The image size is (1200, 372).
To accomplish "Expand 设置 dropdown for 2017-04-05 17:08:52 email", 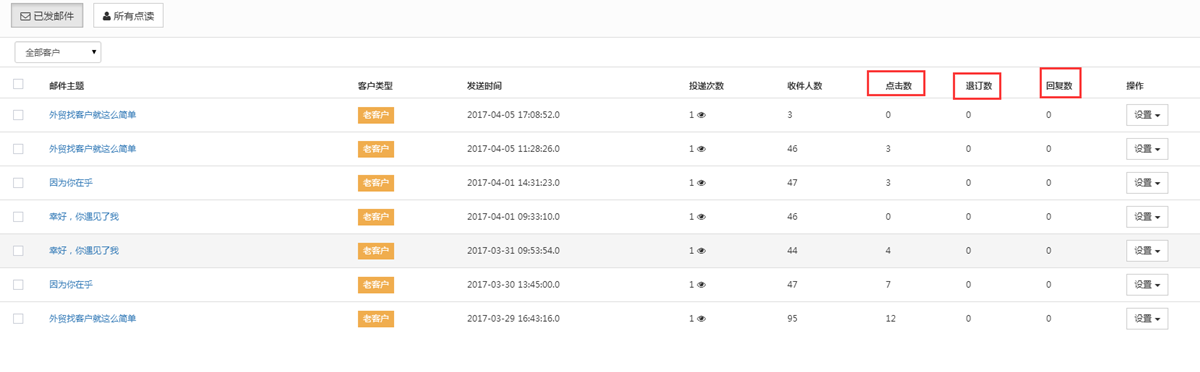I will 1147,115.
